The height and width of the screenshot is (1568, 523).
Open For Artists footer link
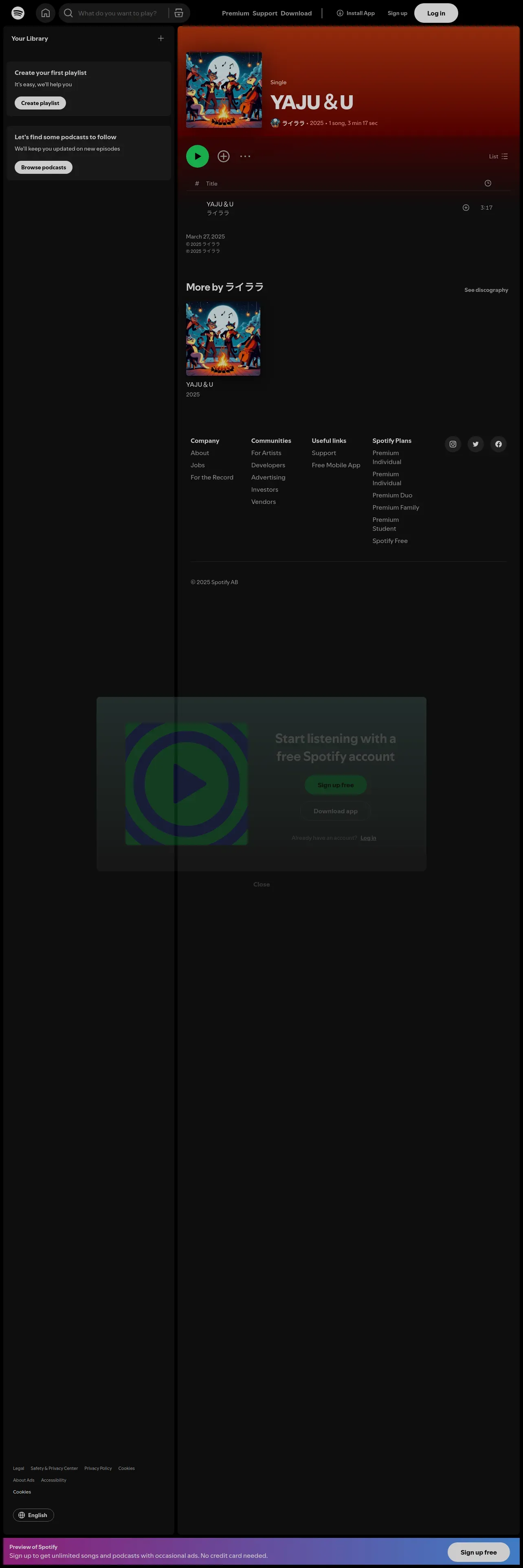pos(266,453)
